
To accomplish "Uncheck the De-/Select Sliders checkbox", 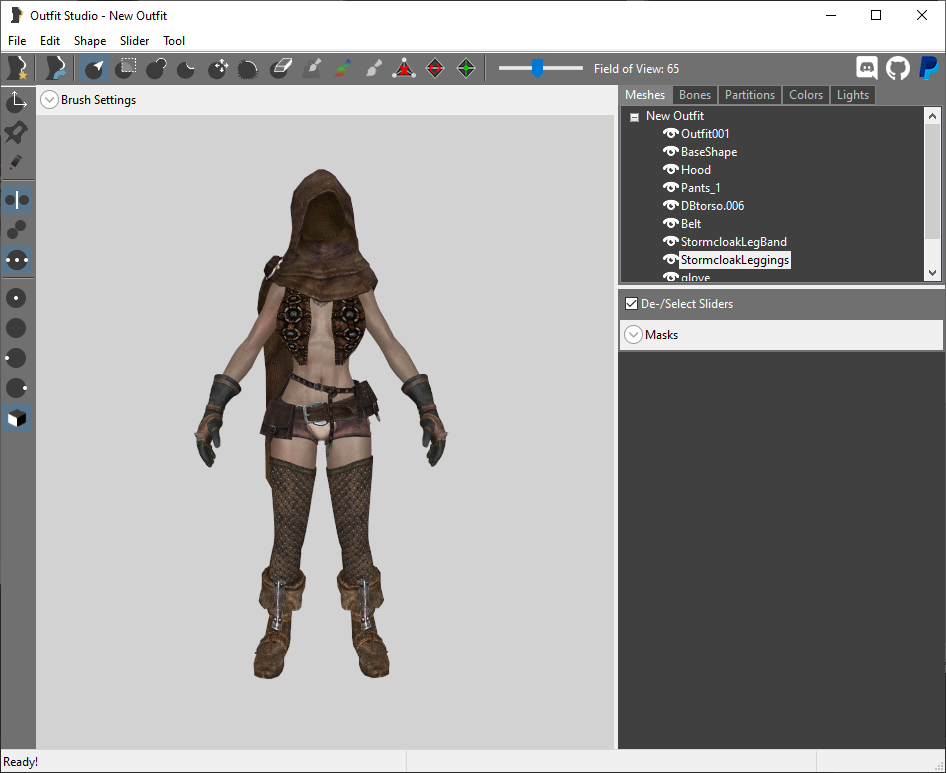I will [632, 304].
